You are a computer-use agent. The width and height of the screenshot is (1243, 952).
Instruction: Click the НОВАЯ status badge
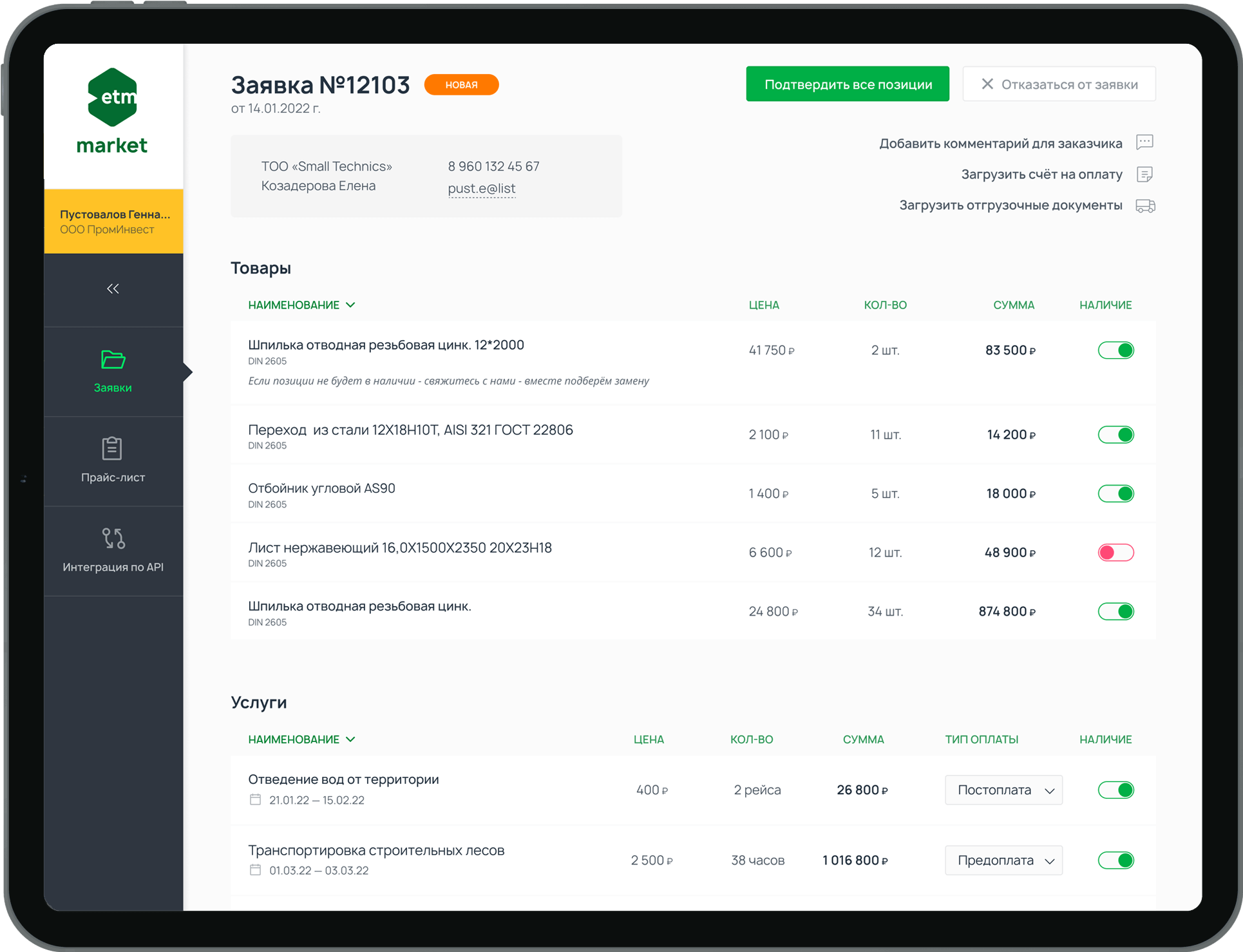[461, 84]
